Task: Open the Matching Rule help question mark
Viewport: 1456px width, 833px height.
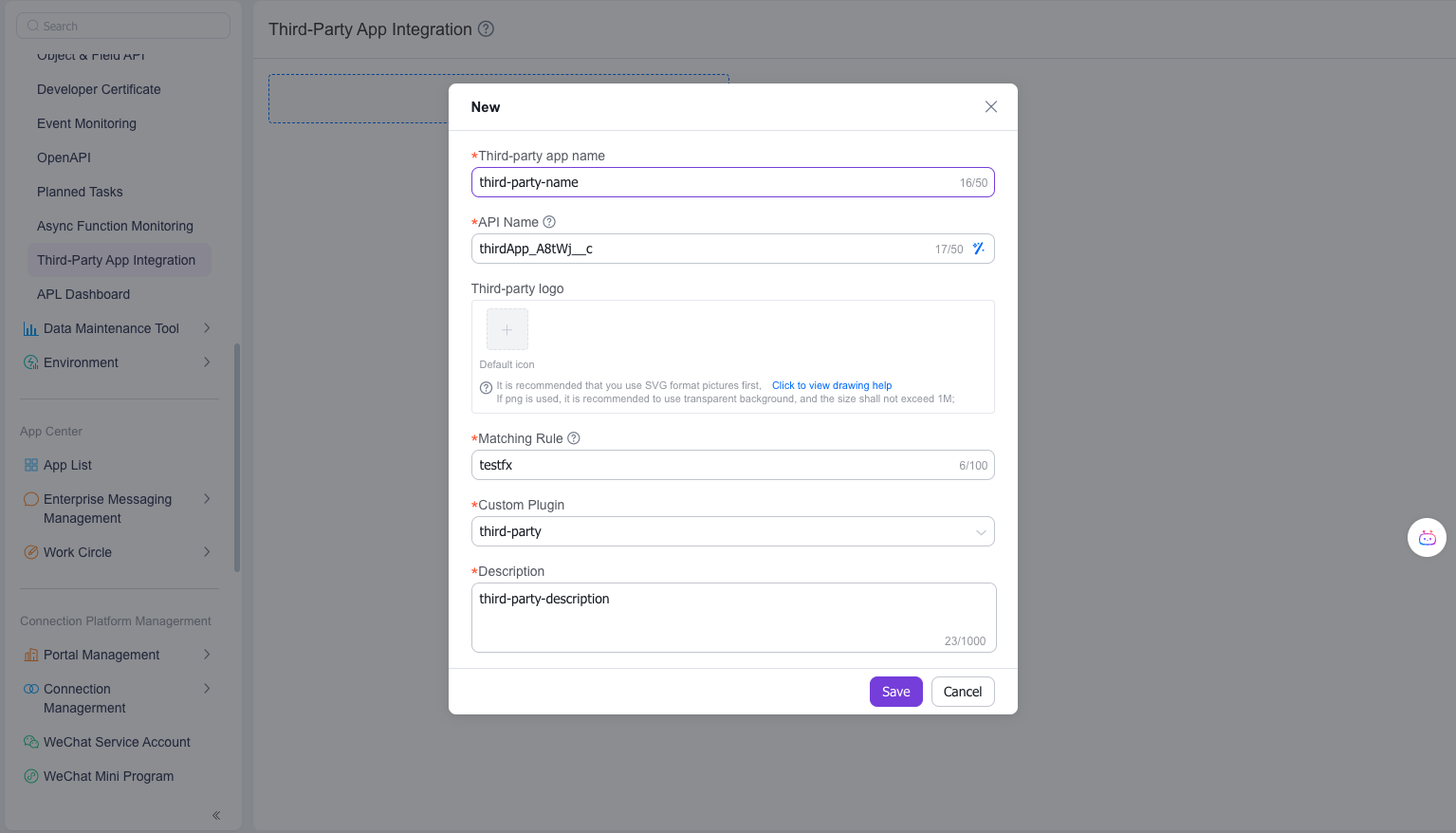Action: tap(574, 438)
